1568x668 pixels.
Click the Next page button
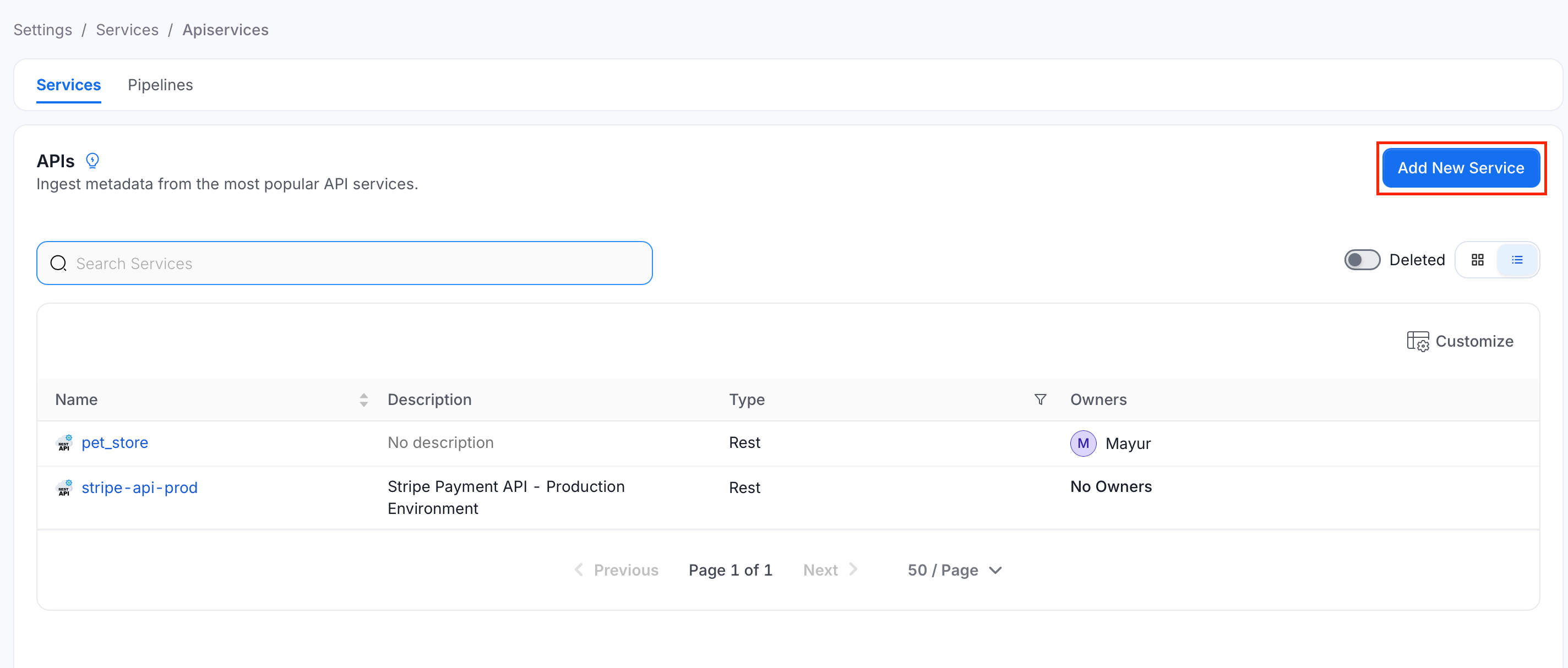click(830, 570)
